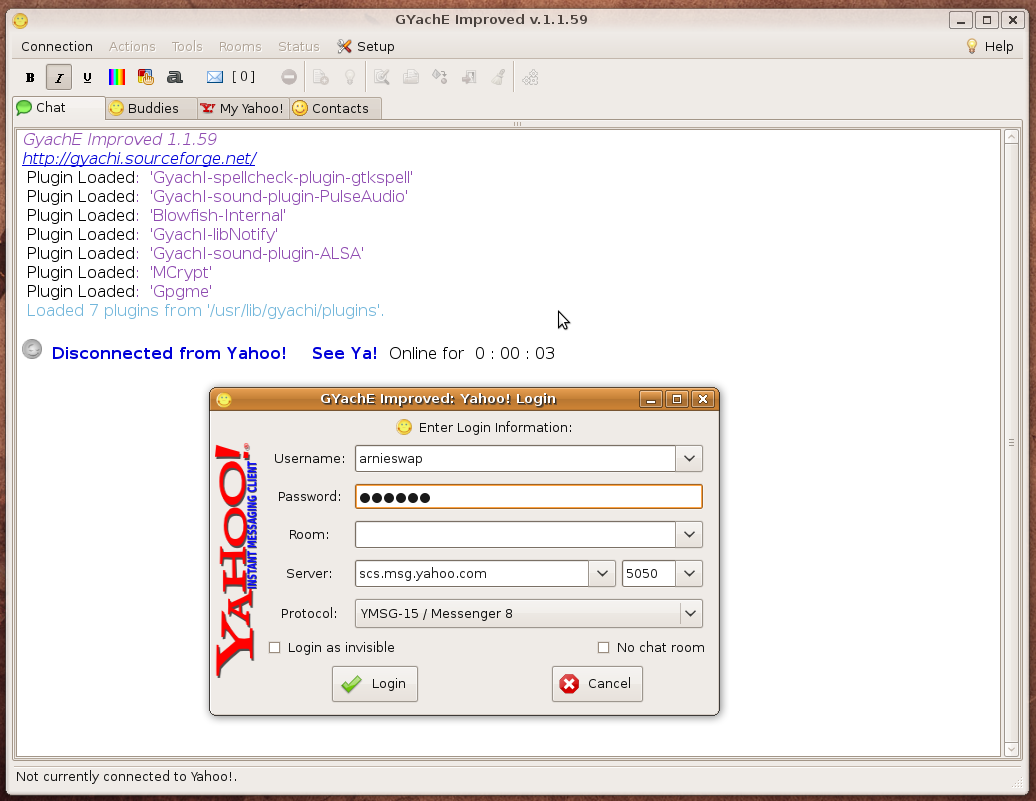Viewport: 1036px width, 801px height.
Task: Enable Login as invisible checkbox
Action: (x=275, y=648)
